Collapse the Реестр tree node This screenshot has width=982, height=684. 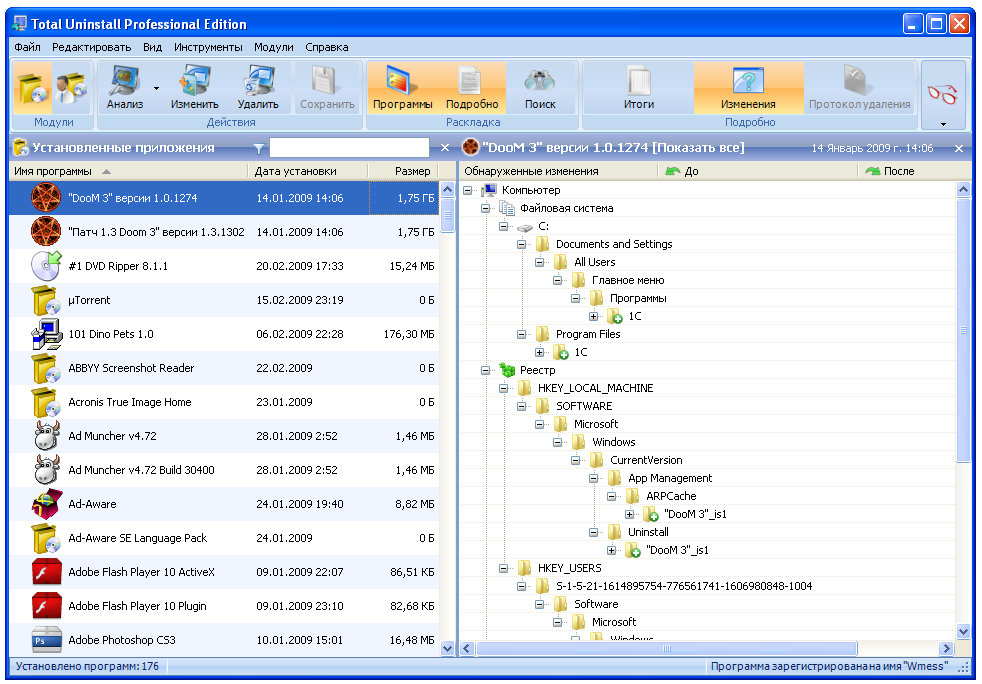coord(485,370)
